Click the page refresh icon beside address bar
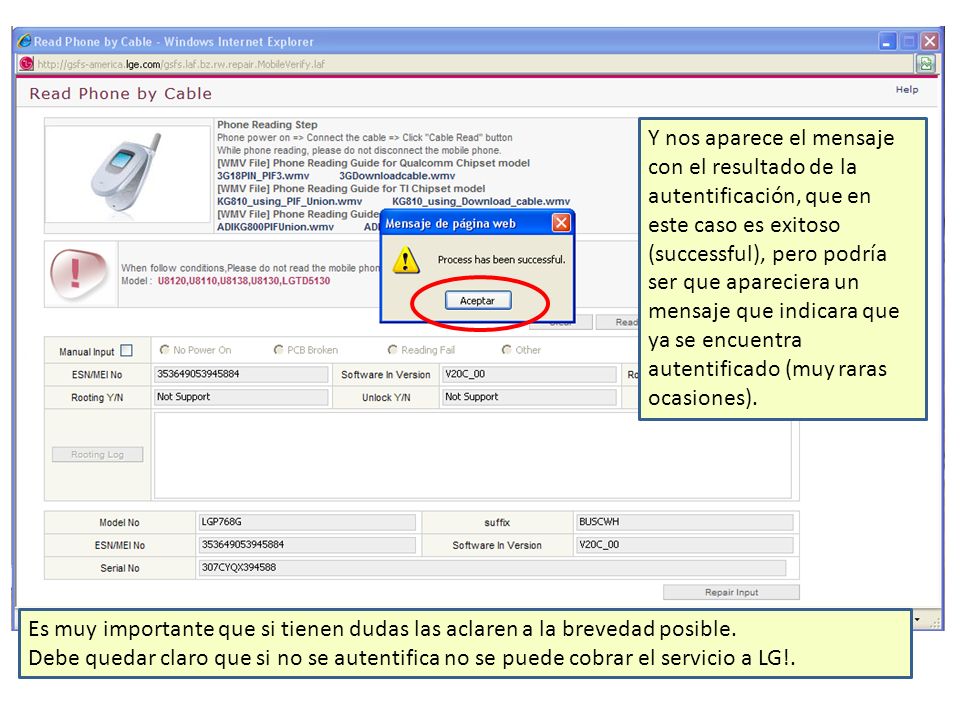This screenshot has height=720, width=960. tap(925, 63)
